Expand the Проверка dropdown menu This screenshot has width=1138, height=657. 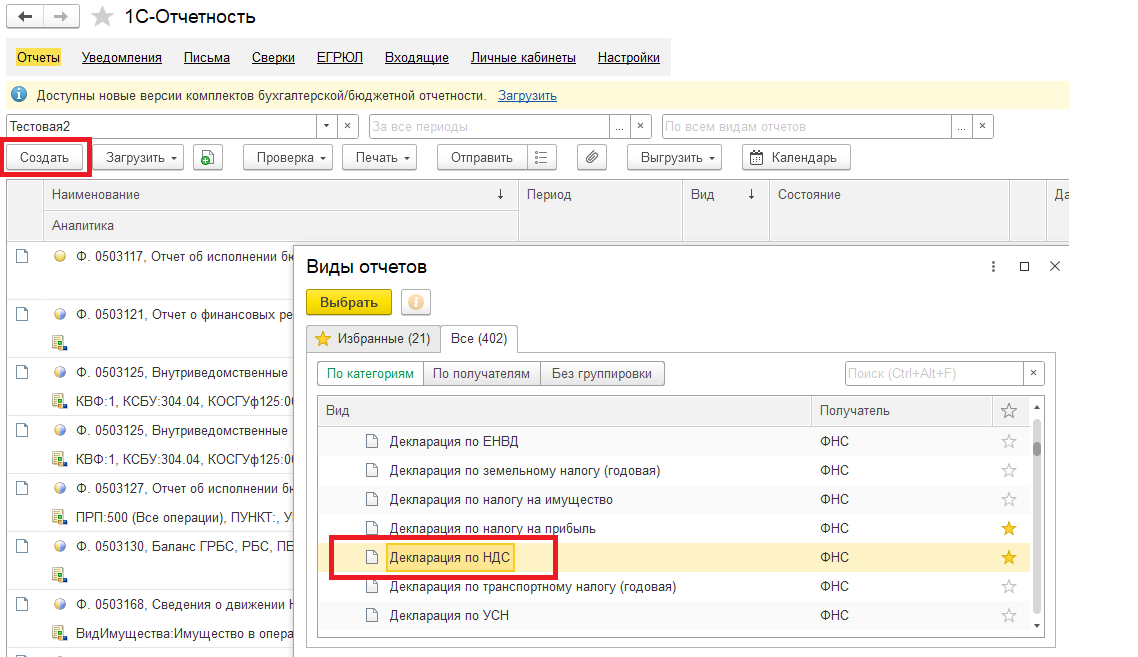288,158
